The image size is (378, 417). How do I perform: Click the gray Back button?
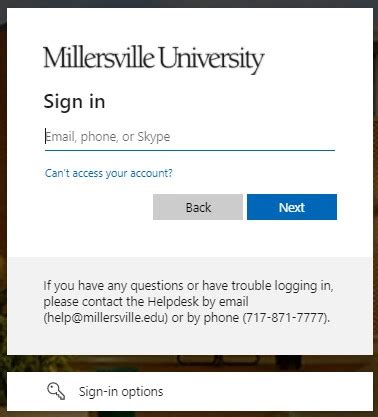pyautogui.click(x=198, y=207)
